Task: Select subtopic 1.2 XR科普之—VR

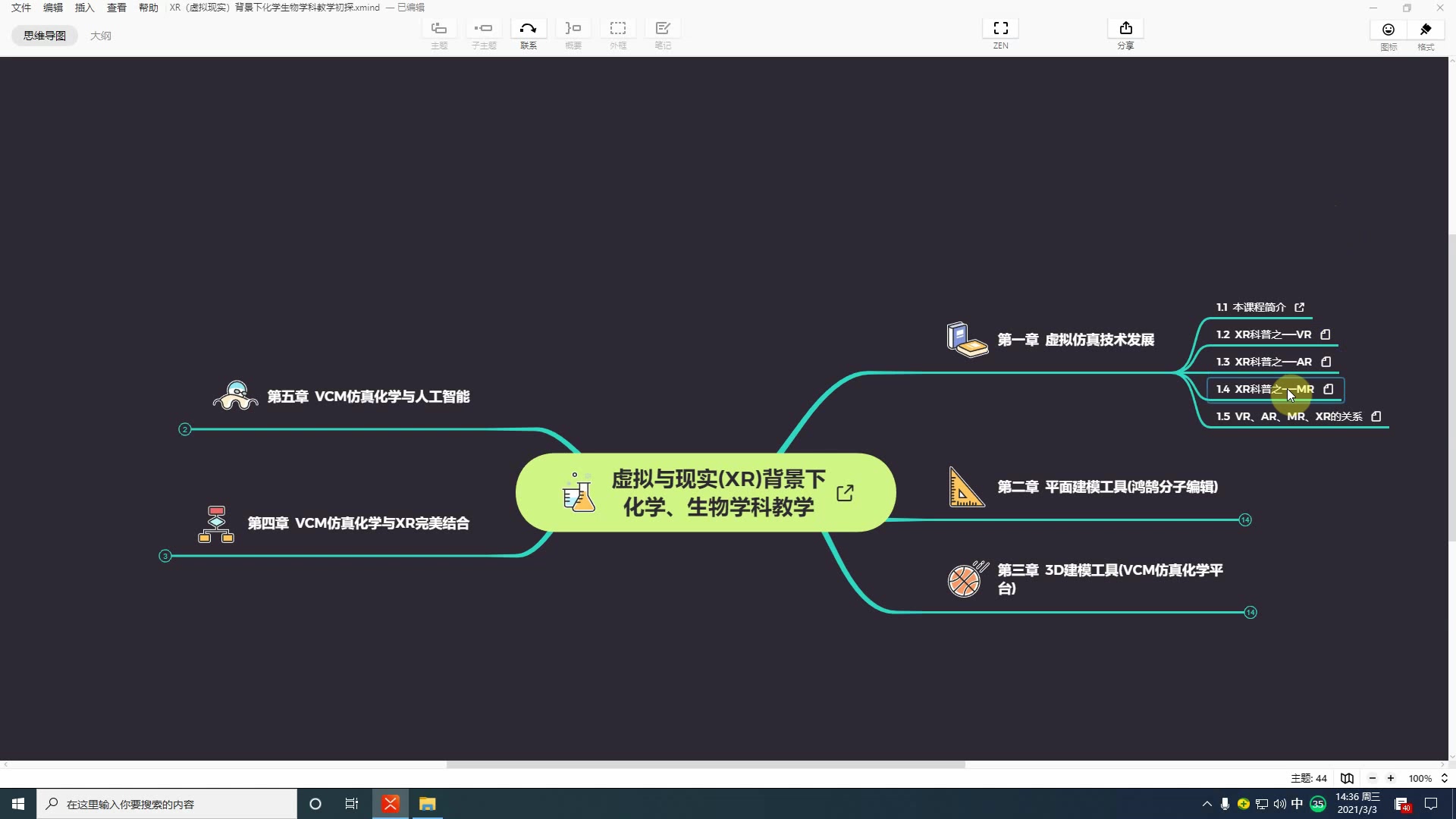Action: tap(1263, 334)
